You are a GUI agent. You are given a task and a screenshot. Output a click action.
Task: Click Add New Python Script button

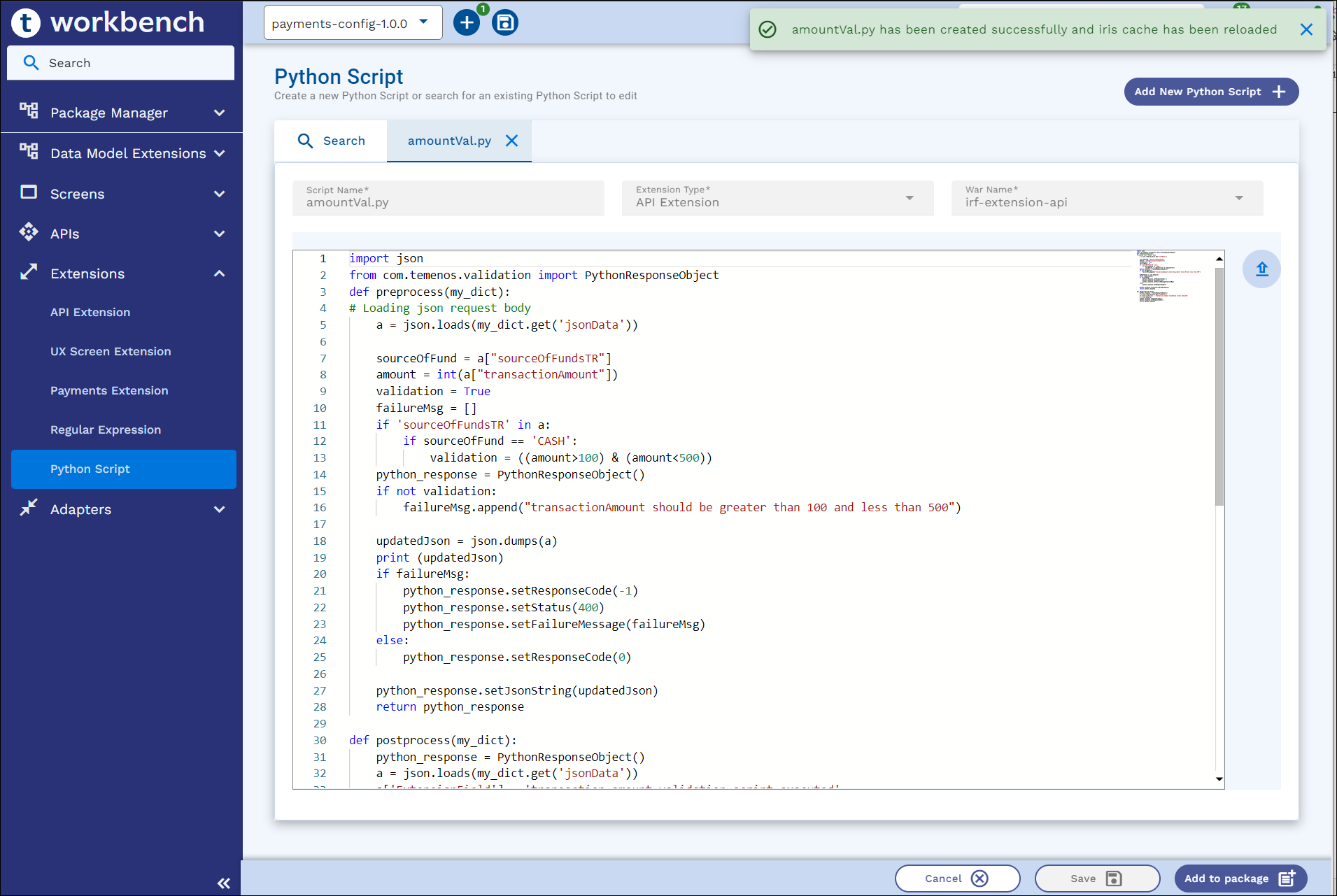pos(1210,92)
